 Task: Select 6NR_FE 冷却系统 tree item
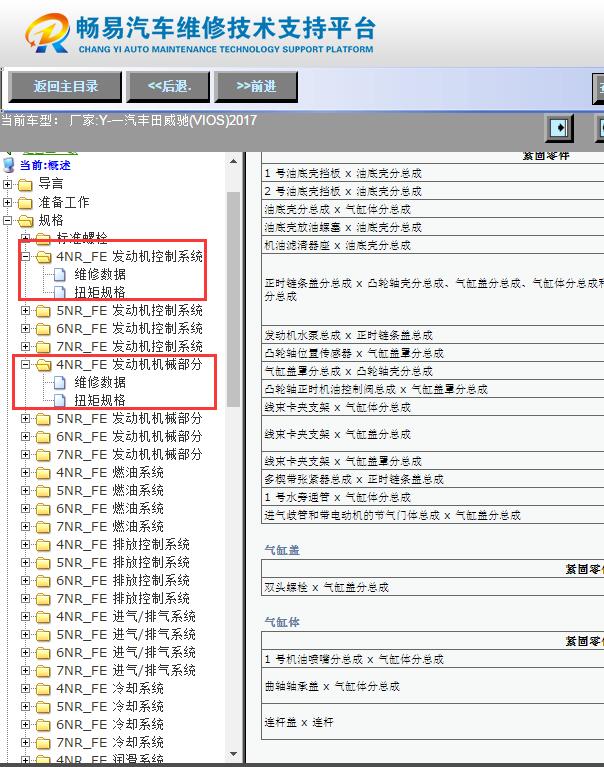pyautogui.click(x=110, y=724)
